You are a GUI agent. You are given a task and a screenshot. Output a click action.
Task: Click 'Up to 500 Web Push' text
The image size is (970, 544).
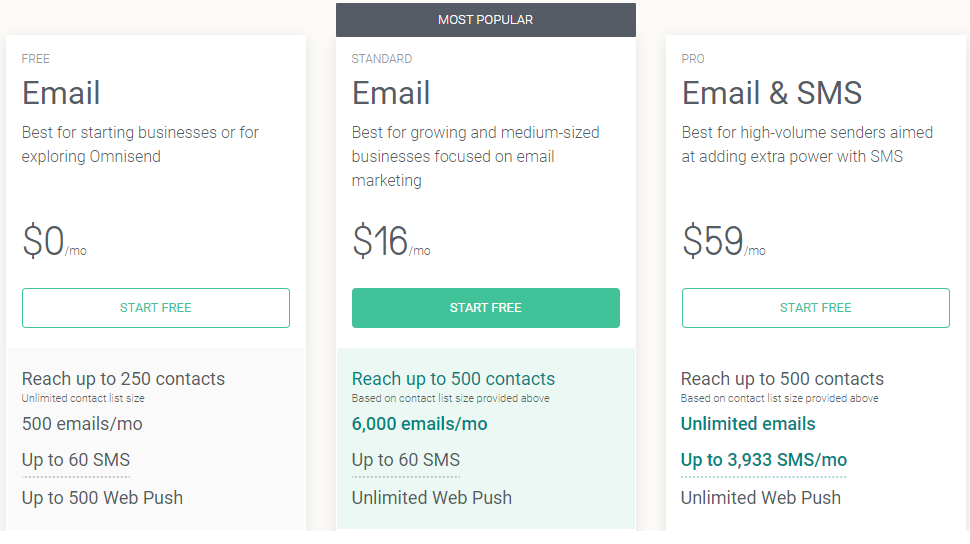click(x=102, y=498)
